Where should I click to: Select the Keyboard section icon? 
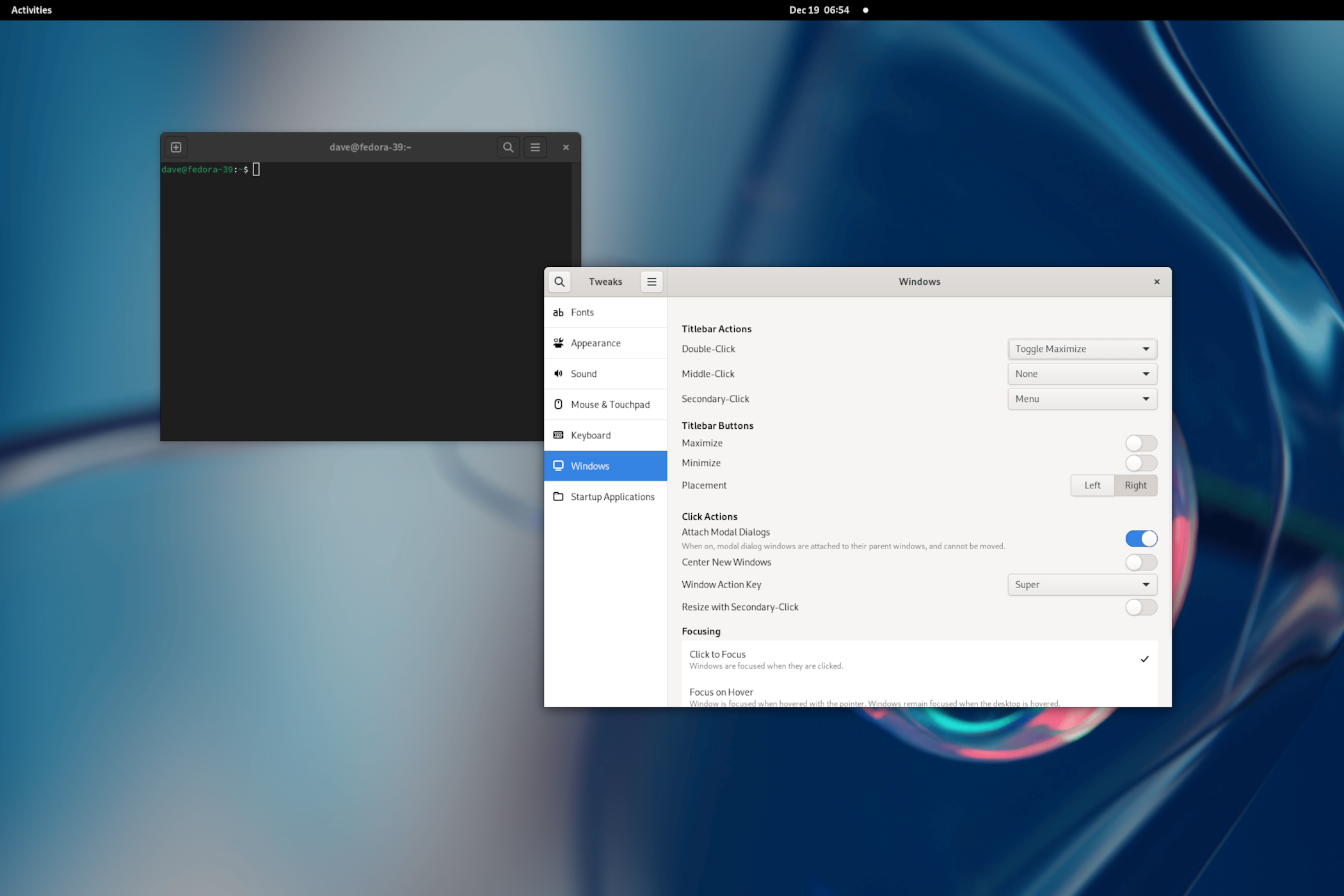558,435
